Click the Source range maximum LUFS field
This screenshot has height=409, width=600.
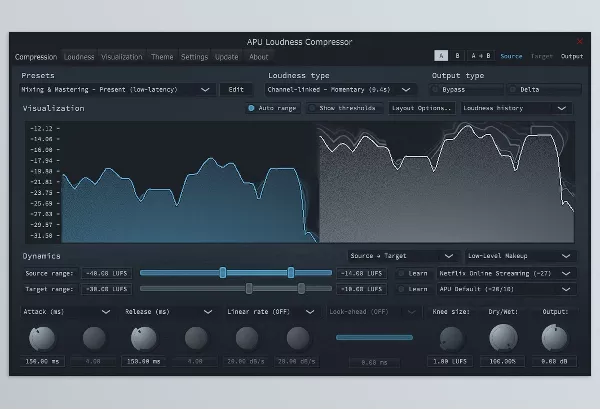(362, 274)
